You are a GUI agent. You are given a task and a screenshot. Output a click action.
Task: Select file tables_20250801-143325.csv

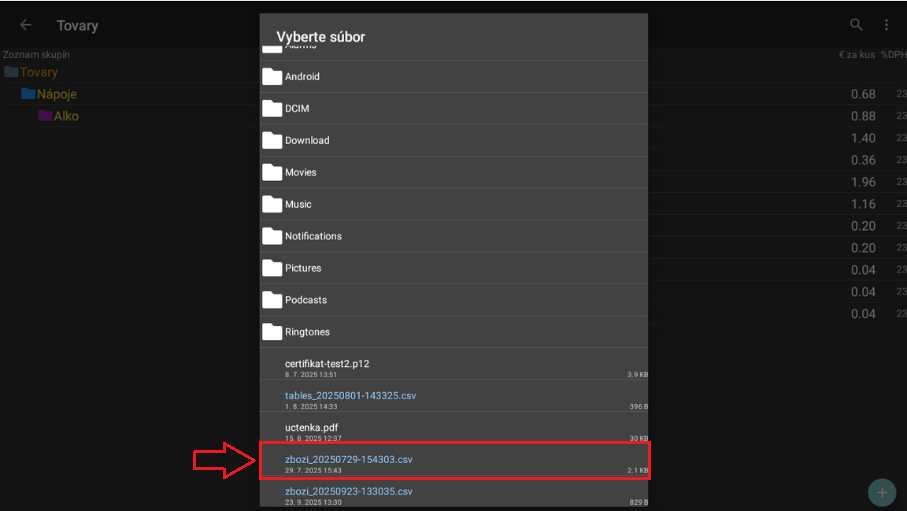[350, 397]
